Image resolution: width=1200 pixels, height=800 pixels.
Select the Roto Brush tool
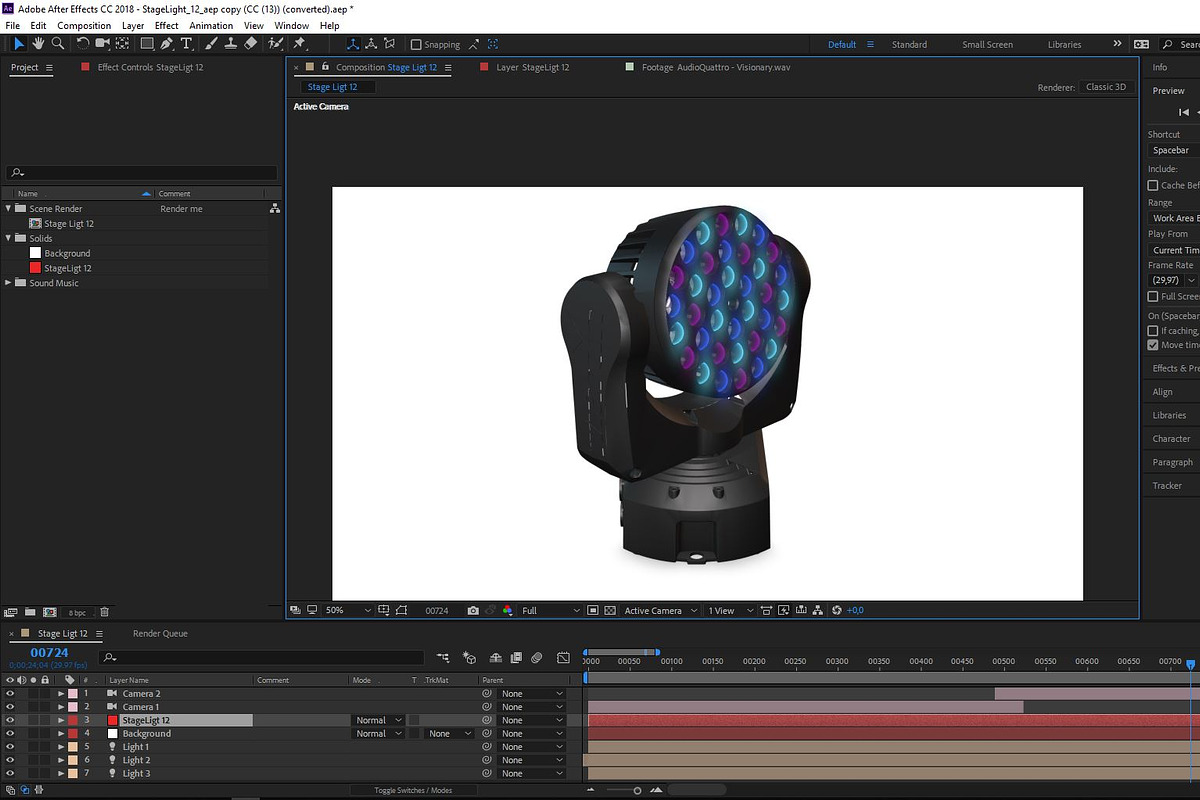click(276, 44)
